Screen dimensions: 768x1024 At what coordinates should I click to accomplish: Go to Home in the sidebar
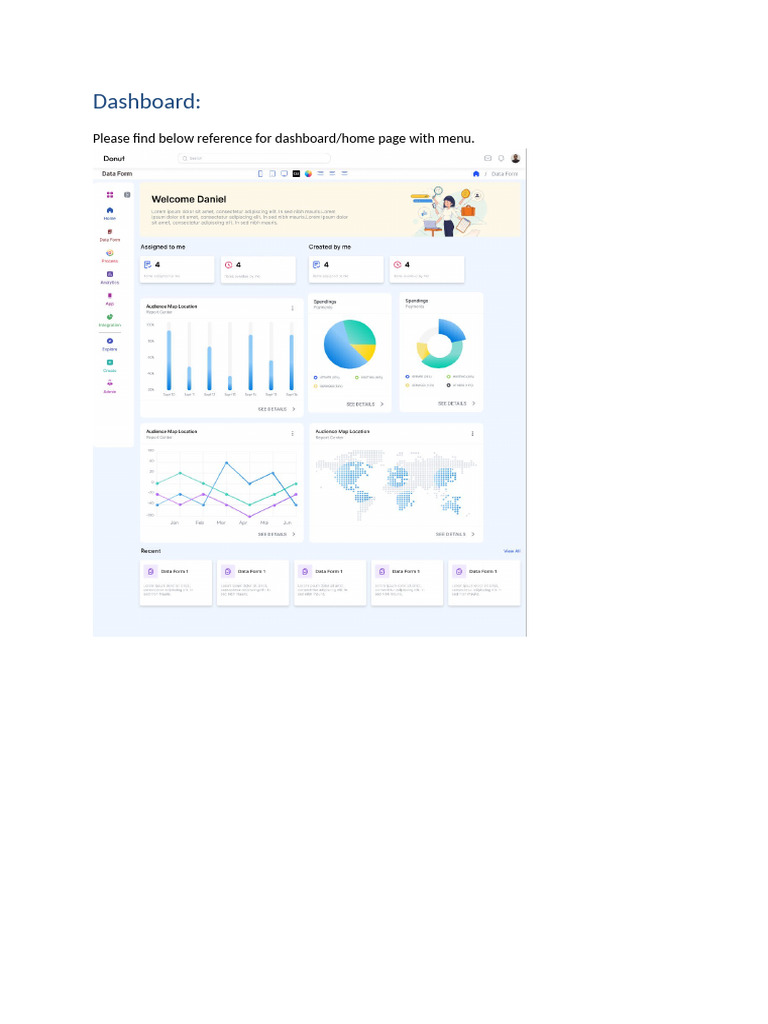click(110, 214)
